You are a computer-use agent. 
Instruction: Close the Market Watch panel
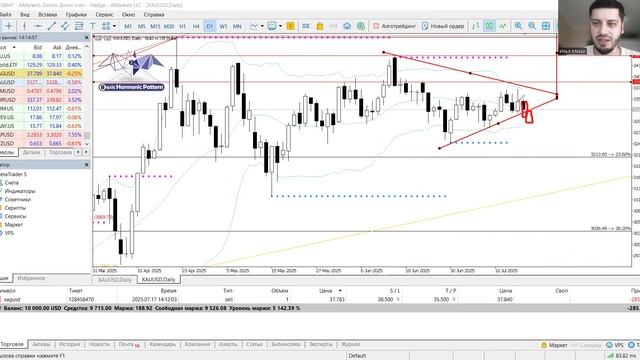tap(87, 38)
